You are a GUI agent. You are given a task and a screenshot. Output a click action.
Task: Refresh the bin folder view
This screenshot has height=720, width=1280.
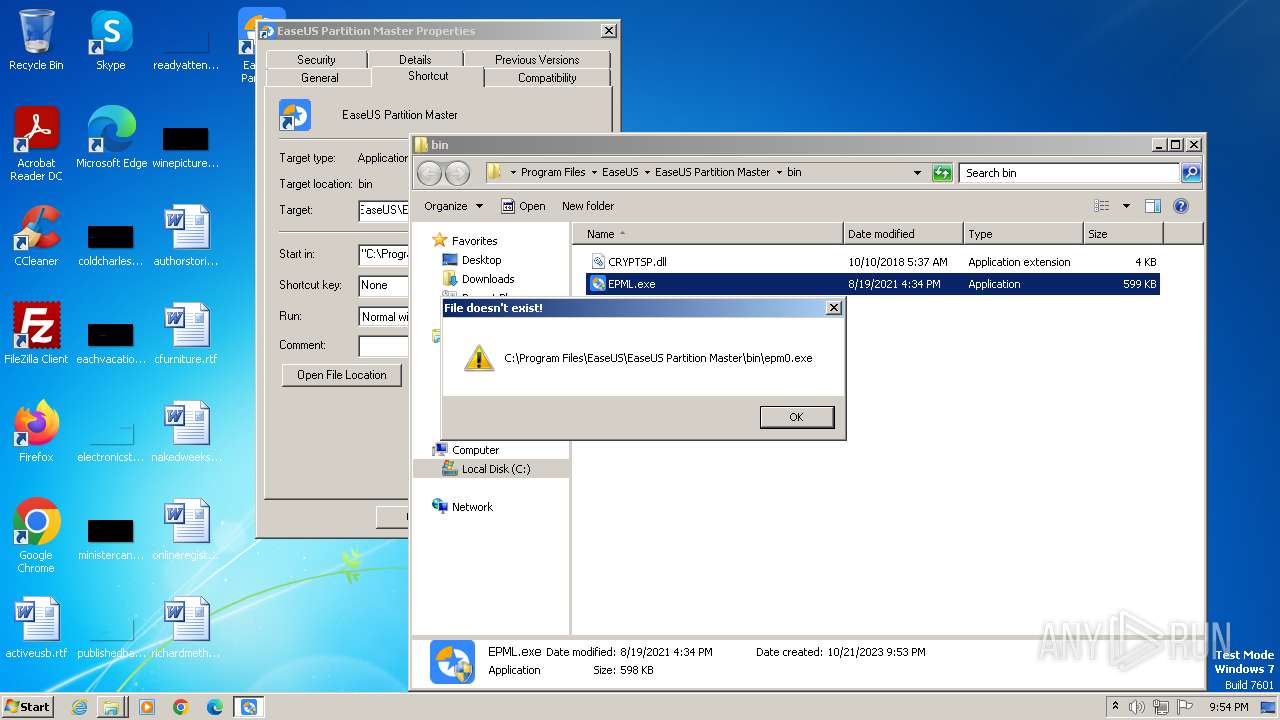(x=942, y=173)
